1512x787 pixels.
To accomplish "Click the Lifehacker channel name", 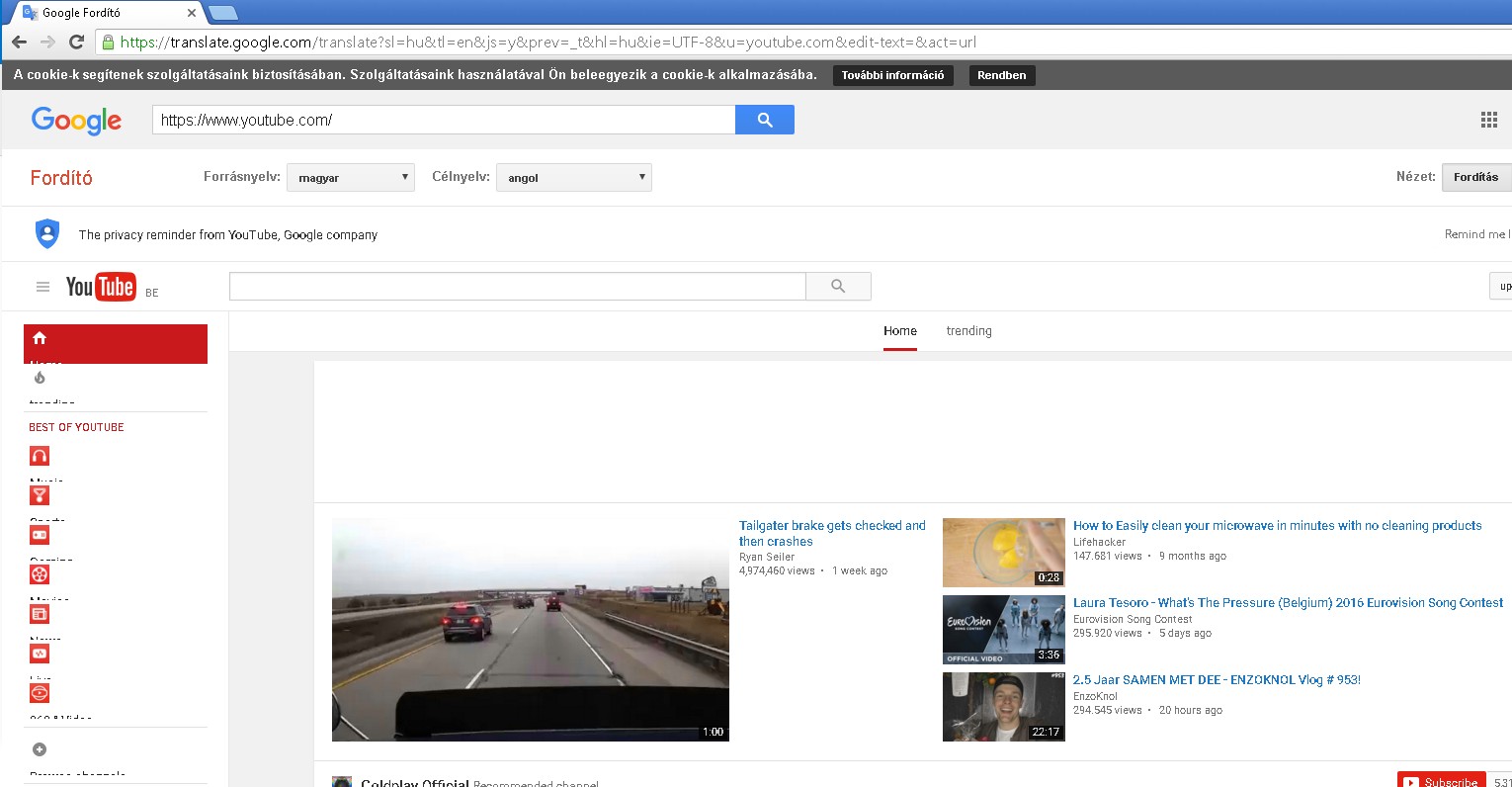I will [1100, 542].
